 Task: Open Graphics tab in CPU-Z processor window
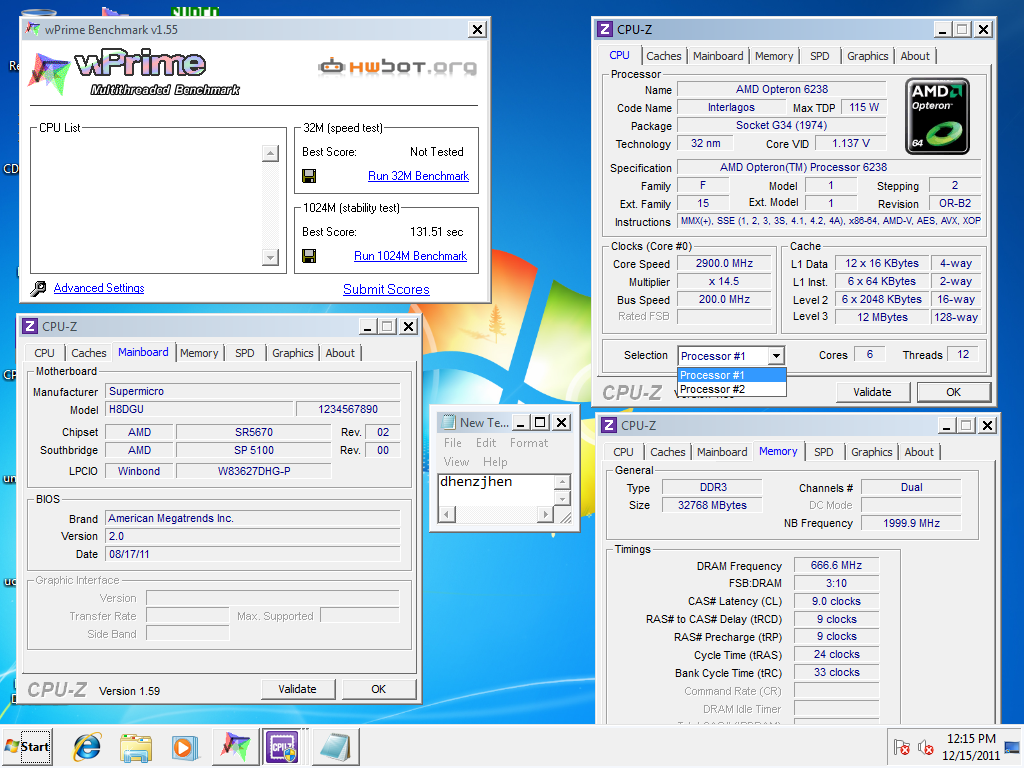tap(867, 56)
